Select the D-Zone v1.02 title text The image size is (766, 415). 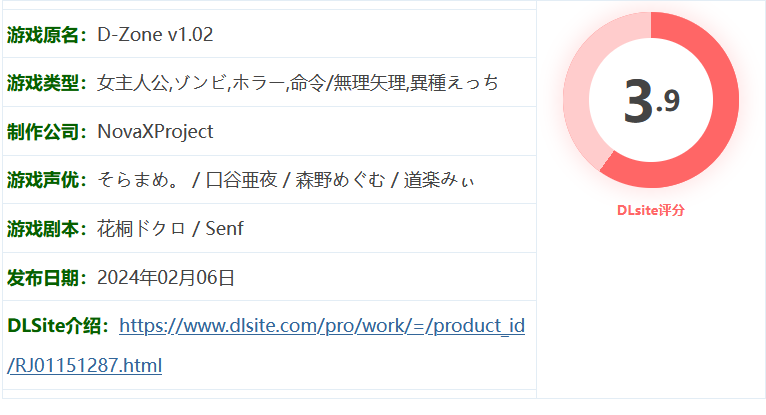click(x=155, y=35)
